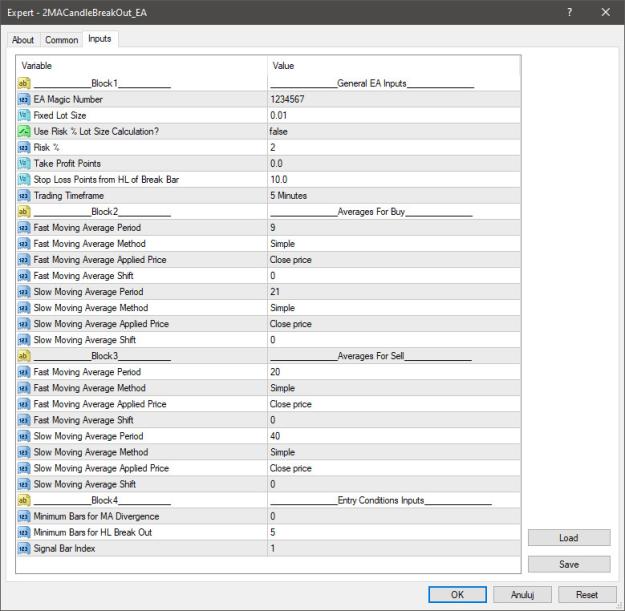
Task: Click the icon beside Signal Bar Index
Action: [x=24, y=548]
